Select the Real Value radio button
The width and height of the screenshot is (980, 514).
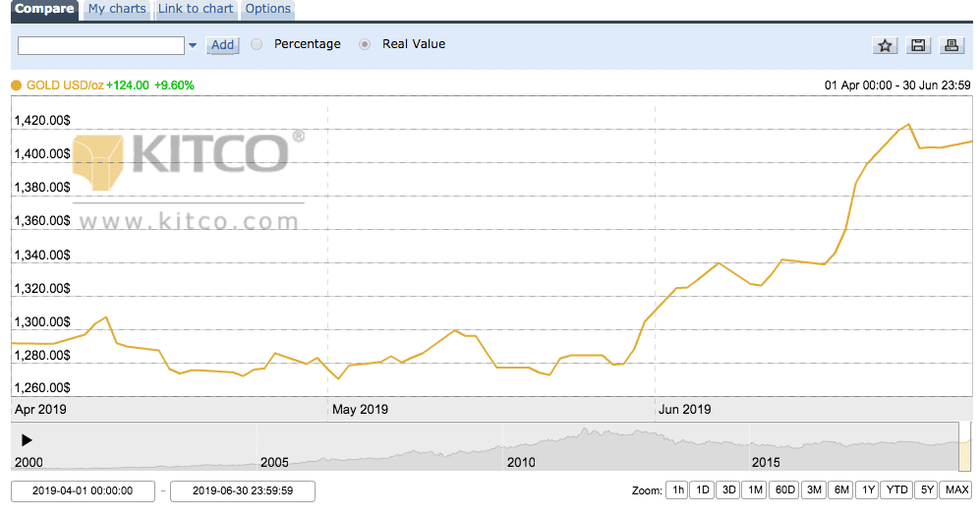(x=365, y=45)
